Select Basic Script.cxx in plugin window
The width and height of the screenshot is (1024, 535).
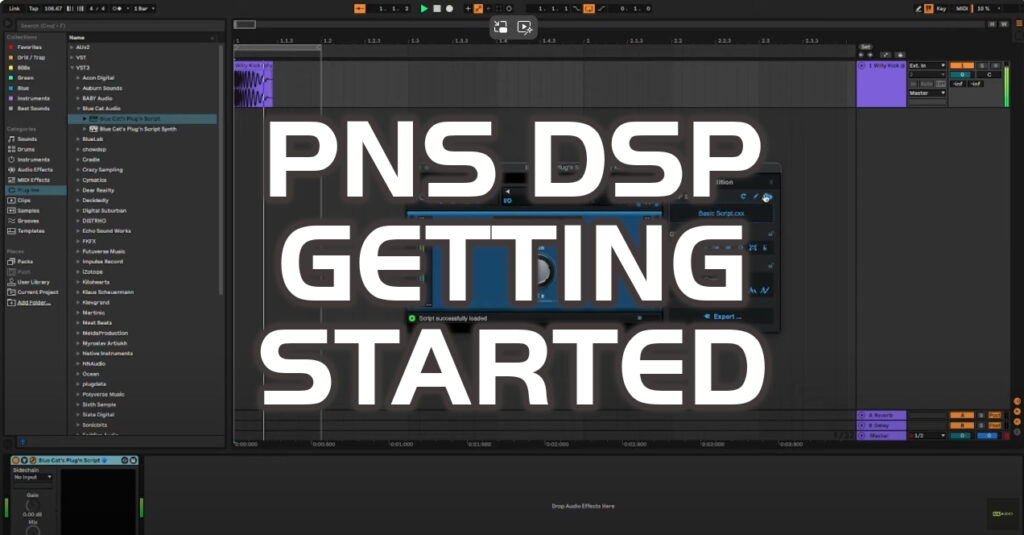pos(721,213)
